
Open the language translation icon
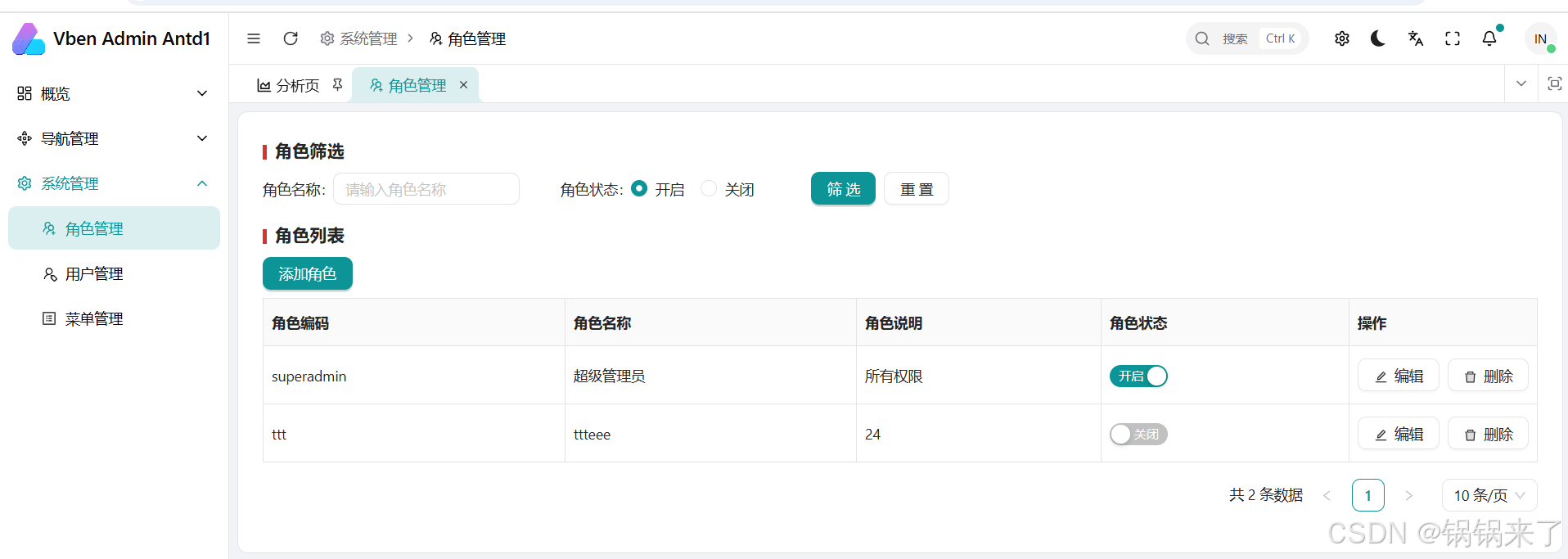point(1416,38)
